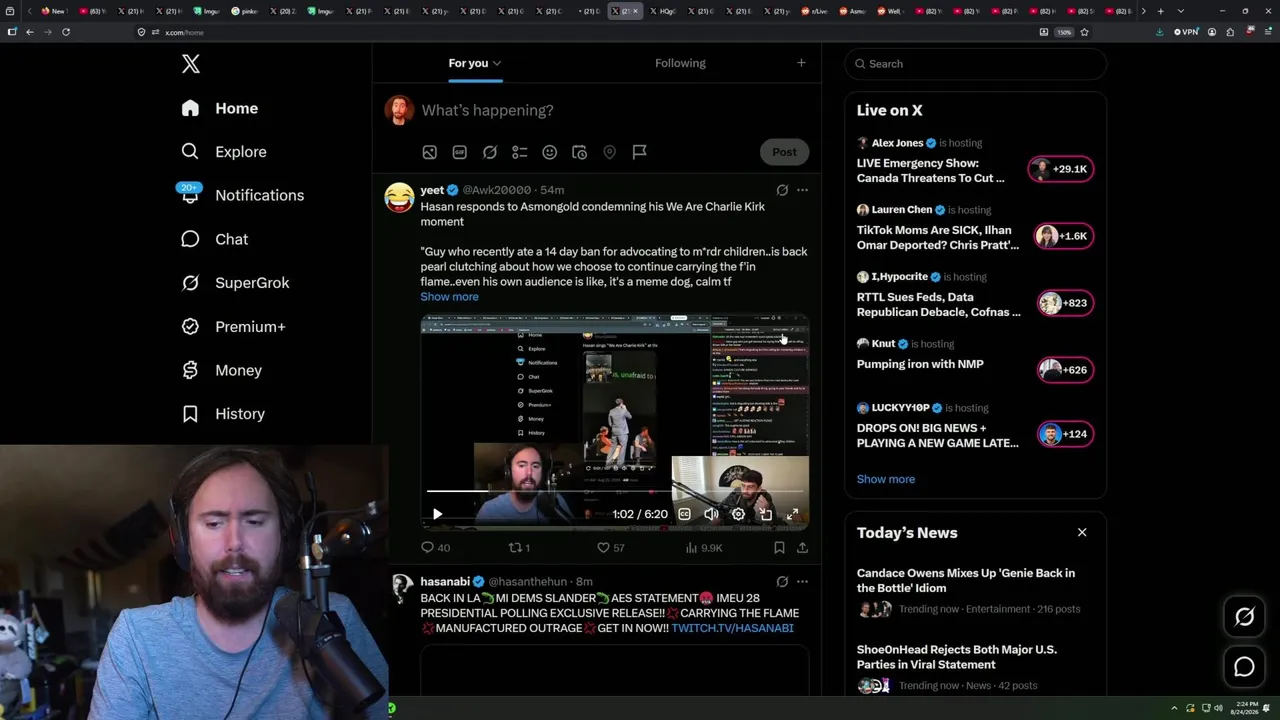Open hasanabi's profile from name
The width and height of the screenshot is (1280, 720).
445,581
